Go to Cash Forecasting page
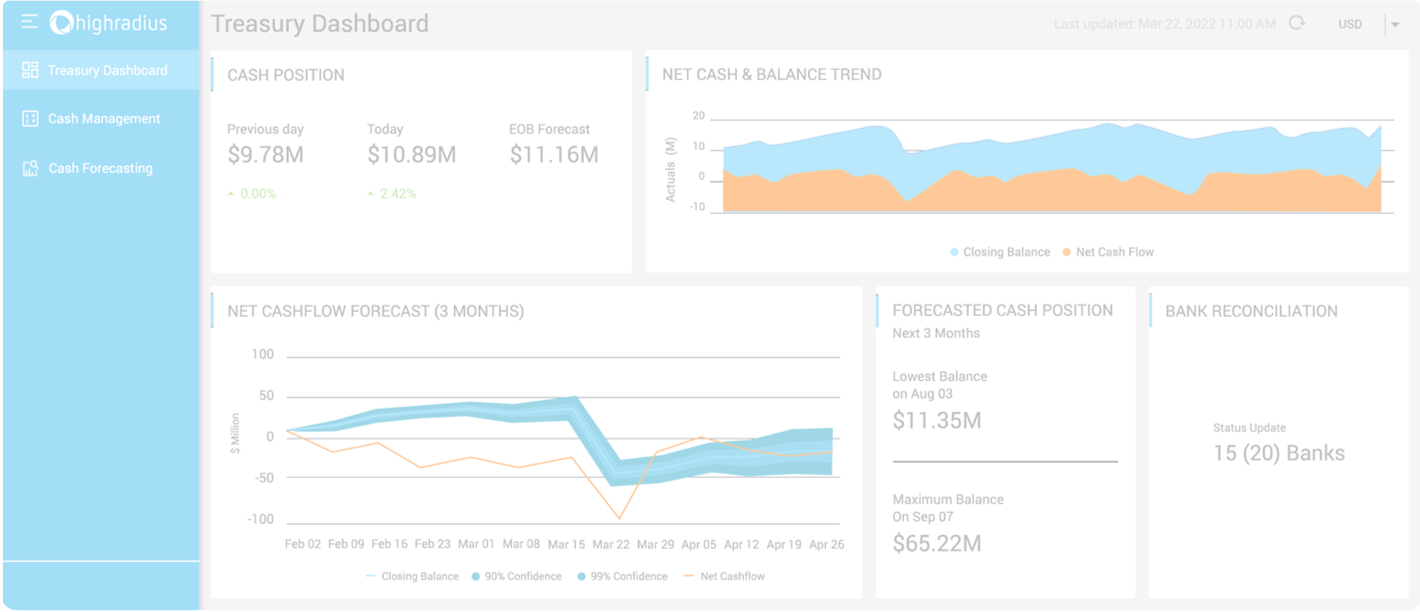The width and height of the screenshot is (1420, 612). [x=100, y=168]
